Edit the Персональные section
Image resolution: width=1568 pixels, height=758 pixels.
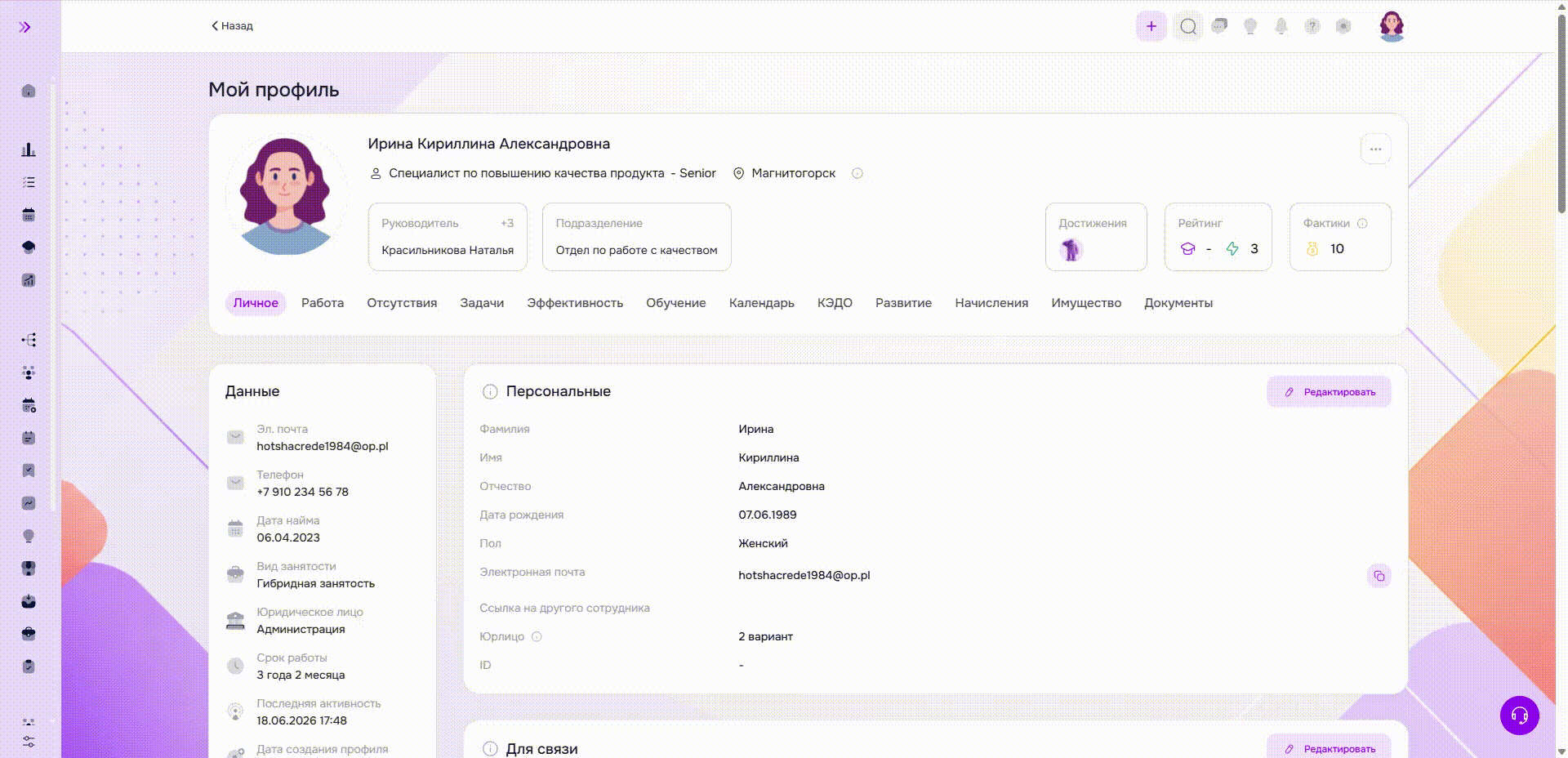[1330, 392]
